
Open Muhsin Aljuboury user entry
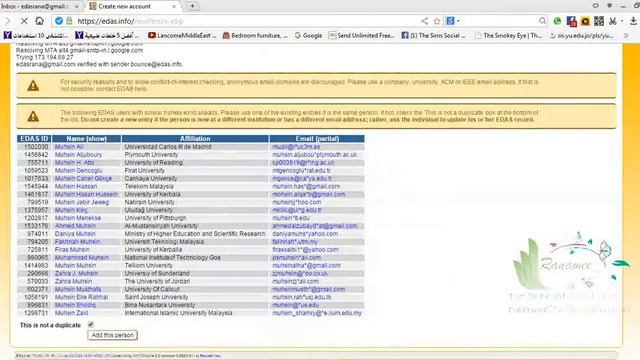[x=78, y=155]
